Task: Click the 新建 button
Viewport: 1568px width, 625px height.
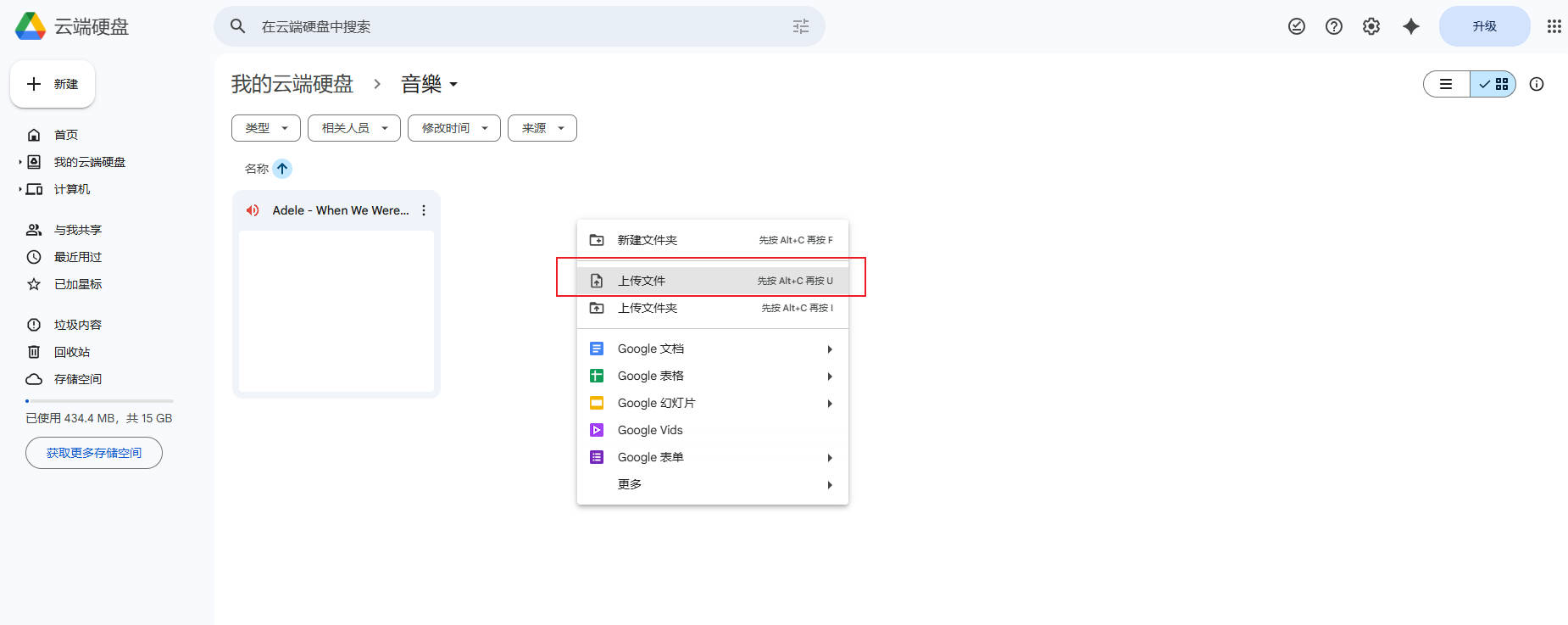Action: click(x=53, y=84)
